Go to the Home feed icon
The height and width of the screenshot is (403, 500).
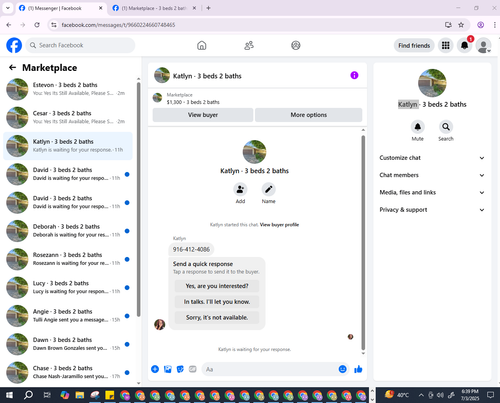202,45
